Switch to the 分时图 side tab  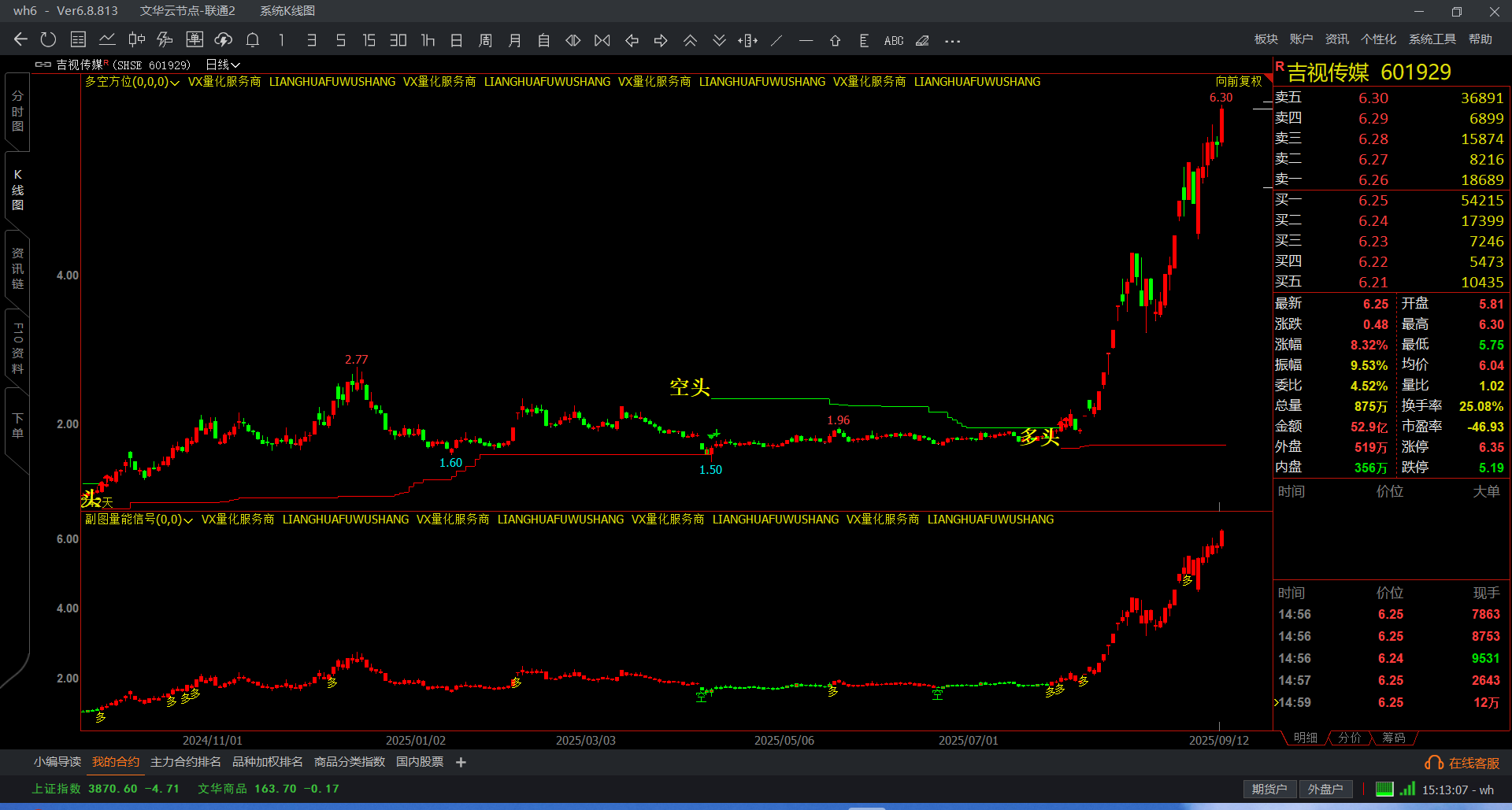click(17, 111)
